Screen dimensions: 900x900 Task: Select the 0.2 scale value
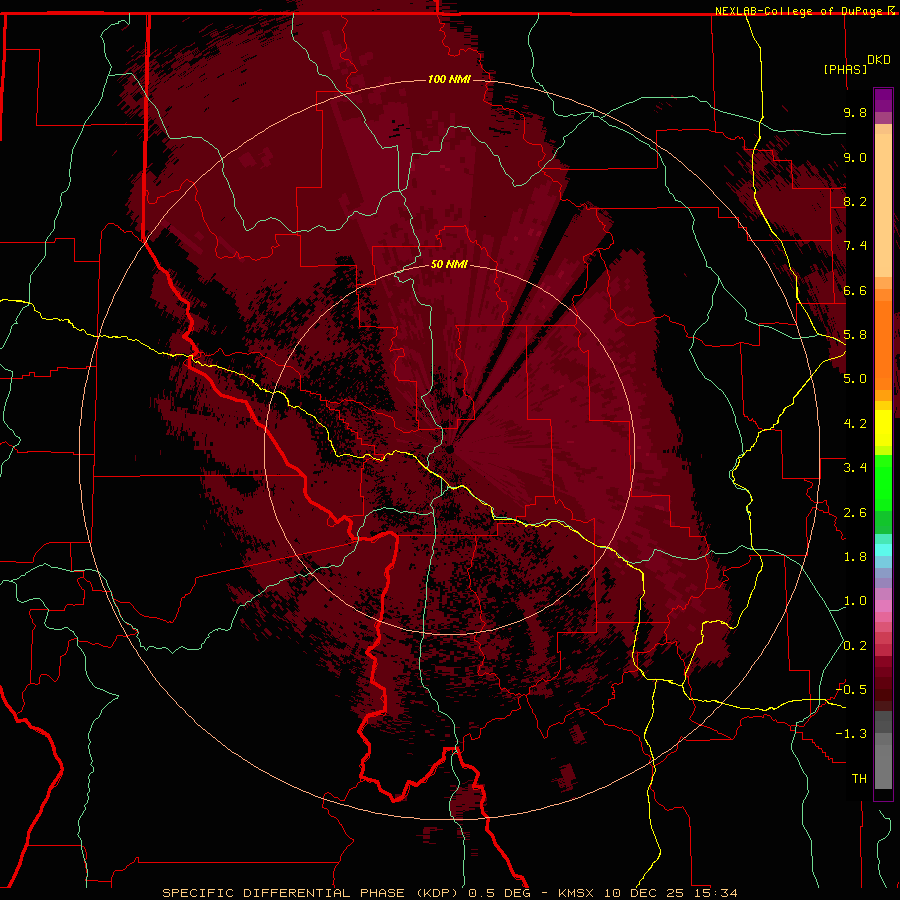pyautogui.click(x=855, y=645)
